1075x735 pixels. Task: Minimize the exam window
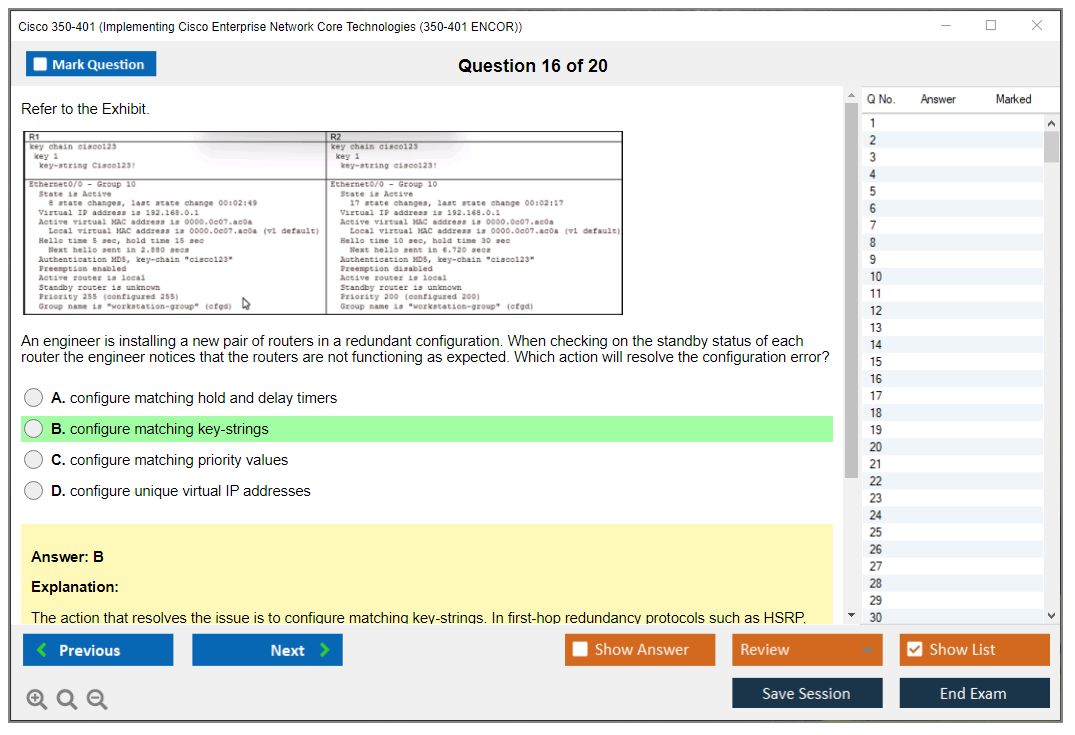[945, 25]
